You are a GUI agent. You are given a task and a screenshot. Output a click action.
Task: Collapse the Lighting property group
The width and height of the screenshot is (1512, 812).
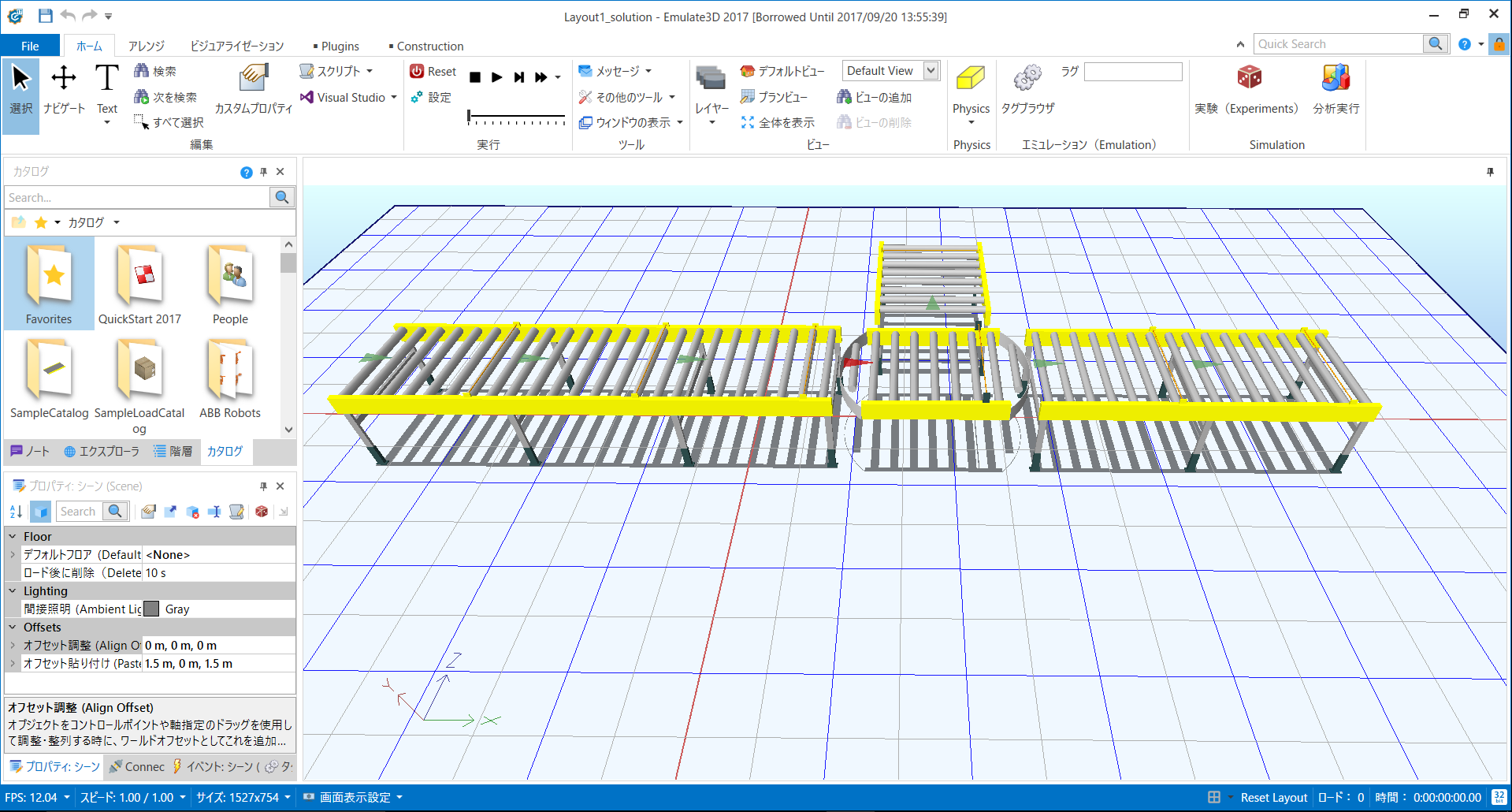click(x=13, y=590)
